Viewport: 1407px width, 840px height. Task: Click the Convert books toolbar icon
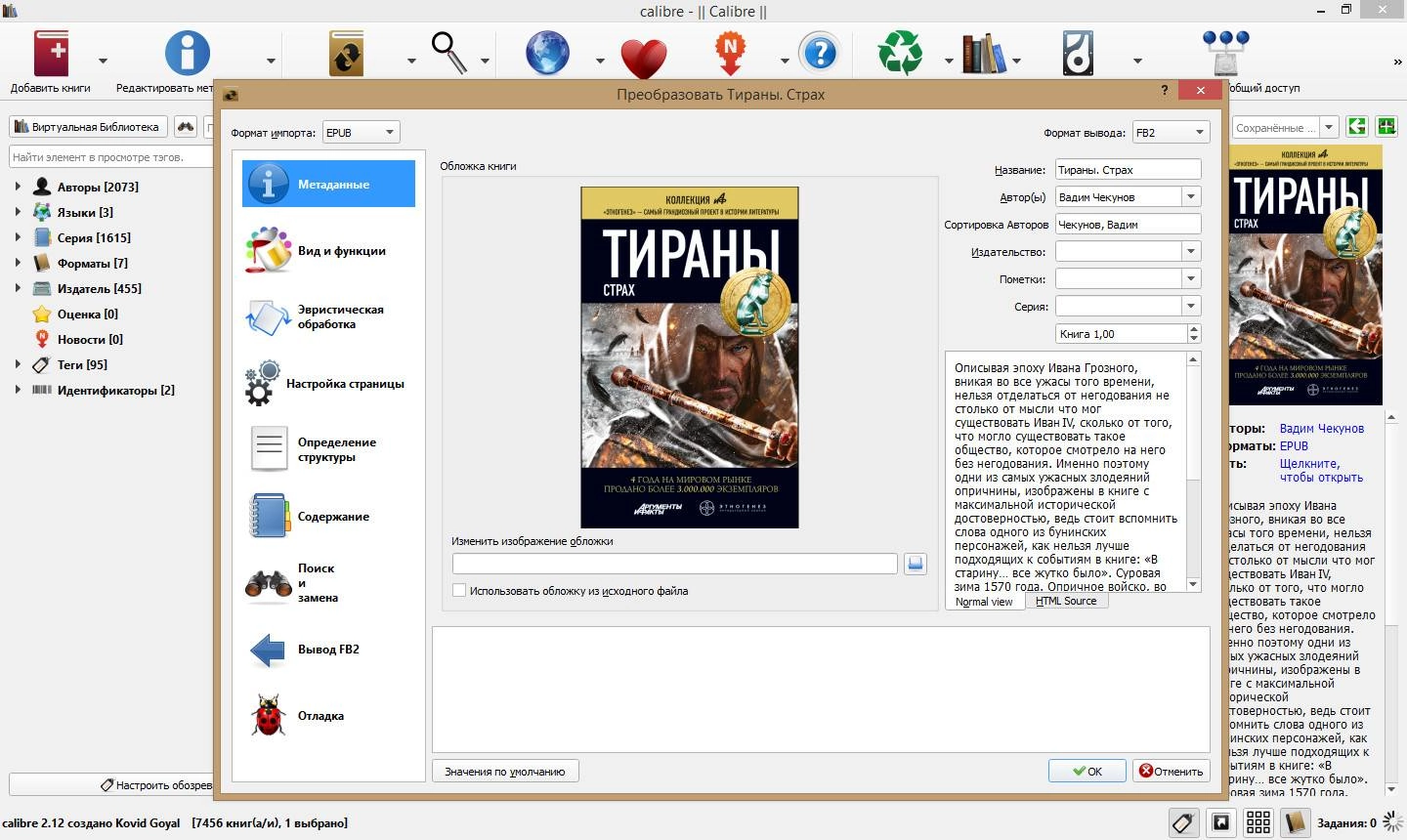347,54
